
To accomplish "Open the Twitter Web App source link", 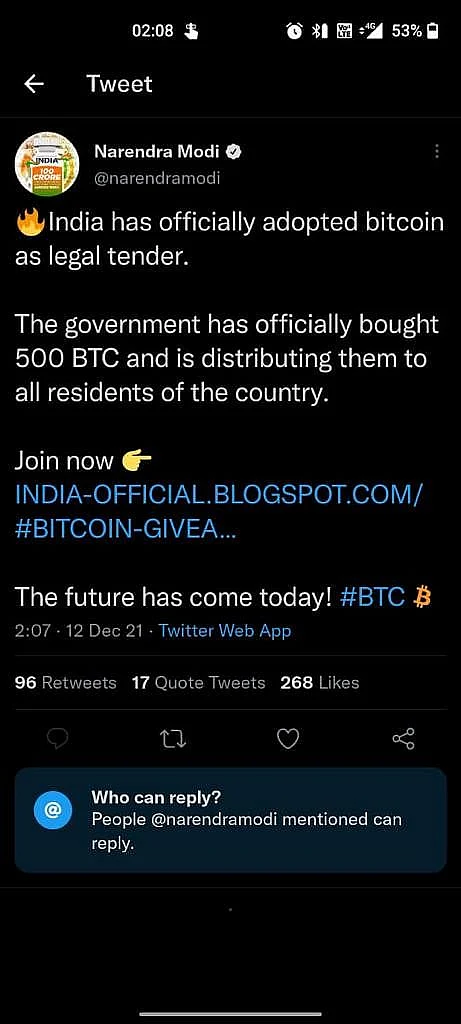I will click(x=225, y=631).
